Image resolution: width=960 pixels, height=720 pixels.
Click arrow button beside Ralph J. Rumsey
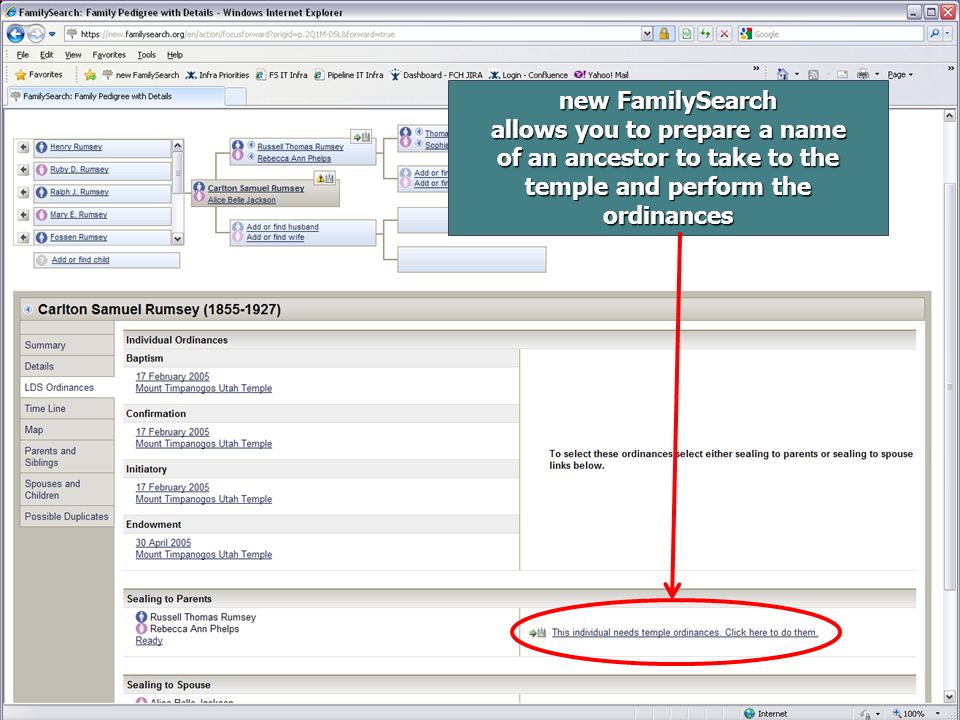click(23, 192)
